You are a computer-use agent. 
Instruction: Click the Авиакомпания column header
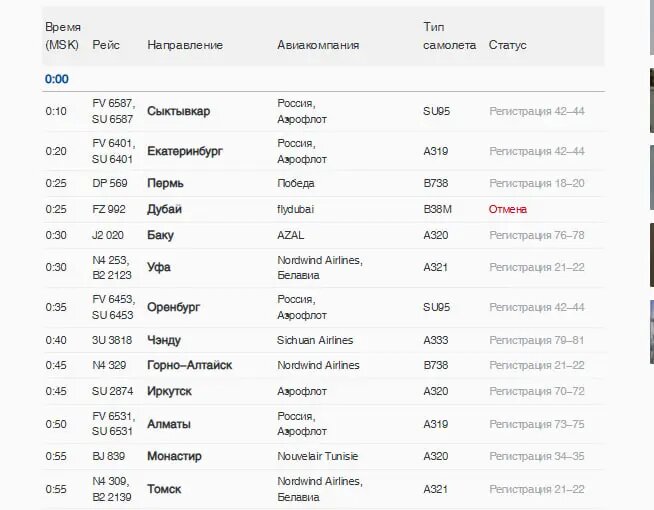pyautogui.click(x=318, y=45)
